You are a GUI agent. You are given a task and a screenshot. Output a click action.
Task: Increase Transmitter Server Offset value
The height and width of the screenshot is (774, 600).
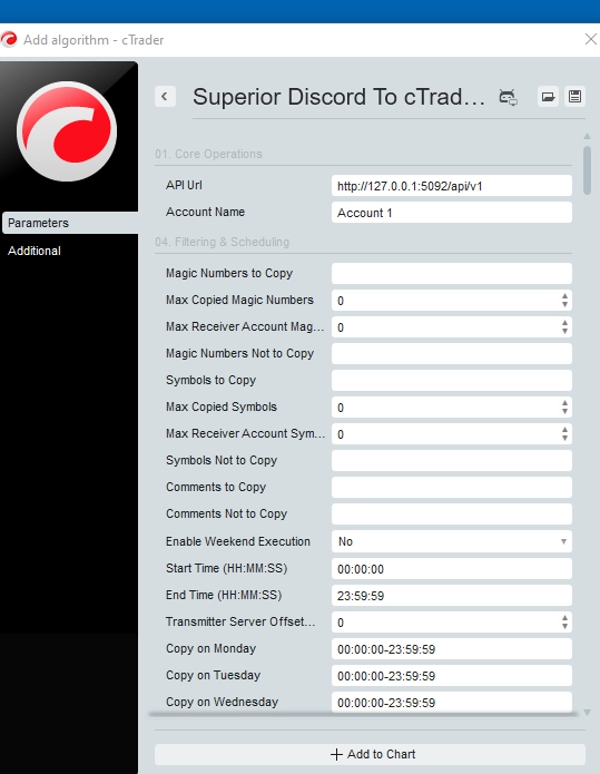point(564,618)
